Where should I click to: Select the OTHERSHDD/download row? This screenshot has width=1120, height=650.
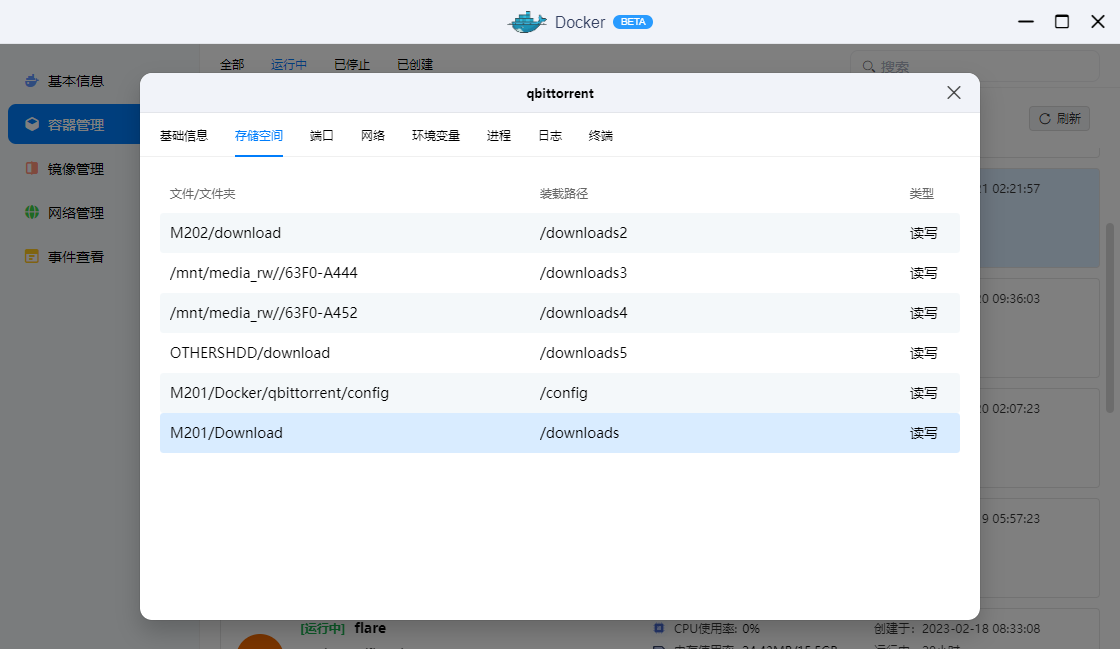point(560,353)
